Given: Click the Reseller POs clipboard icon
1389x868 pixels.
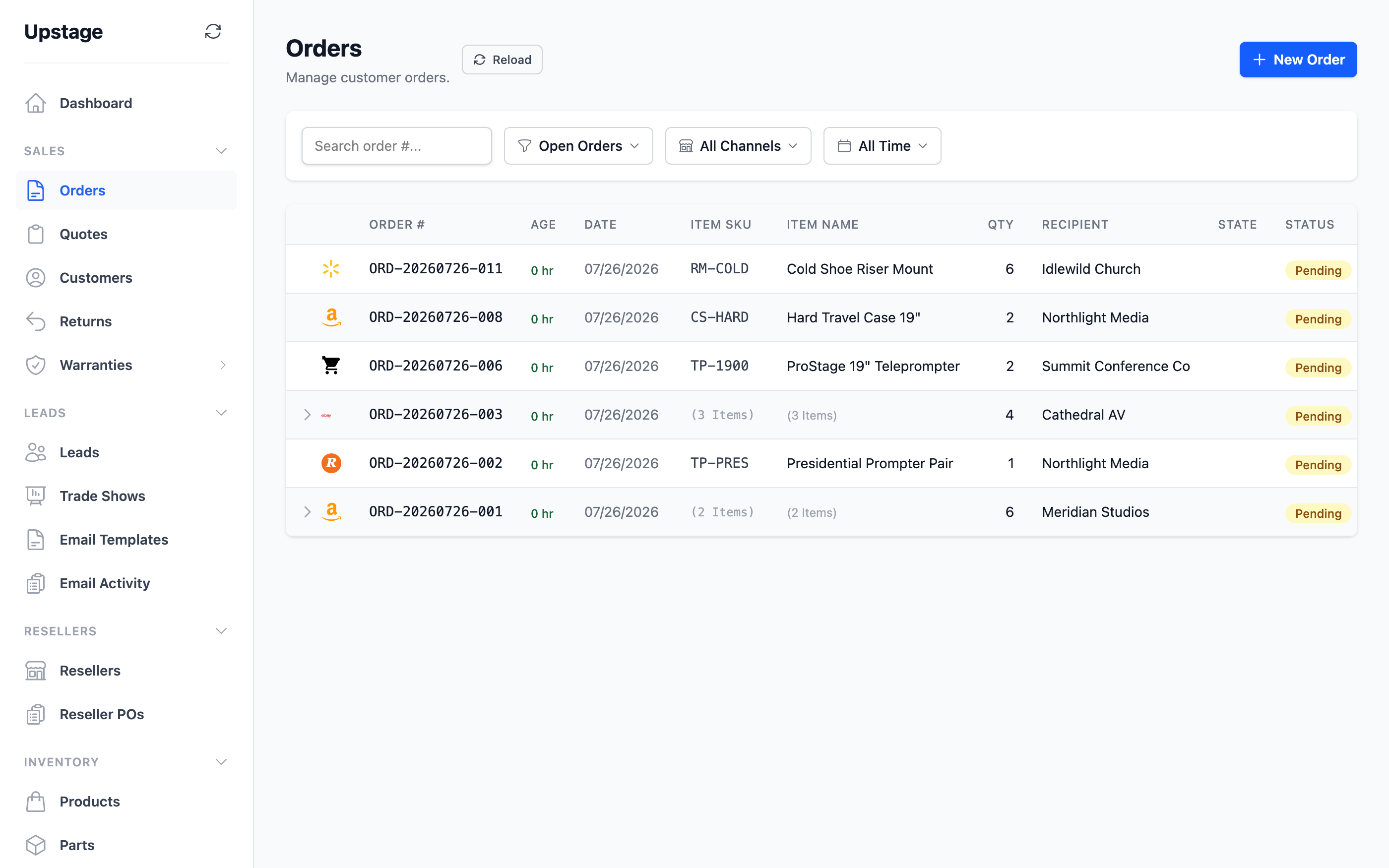Looking at the screenshot, I should (36, 714).
